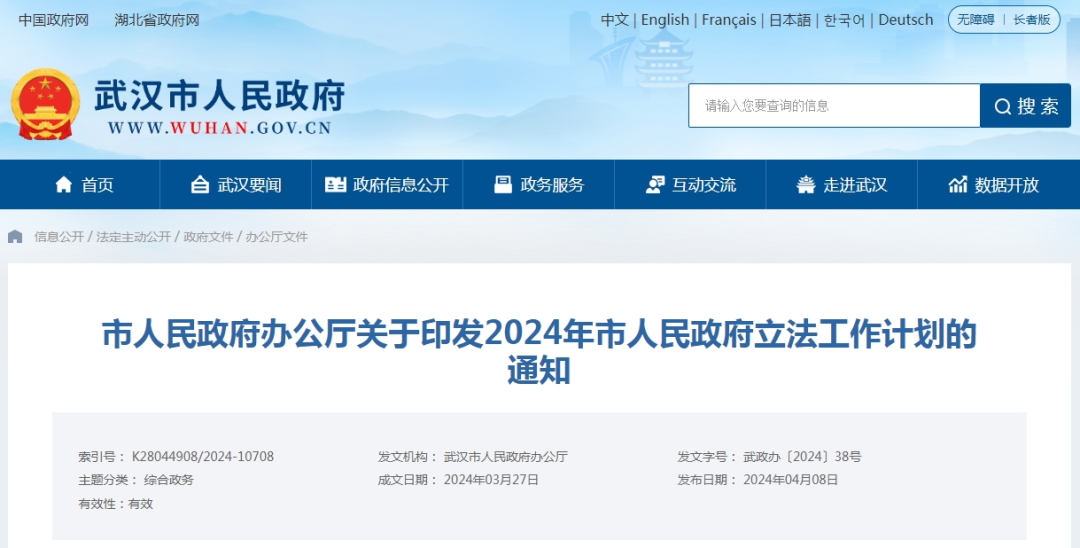Switch language to 한국어

click(844, 20)
